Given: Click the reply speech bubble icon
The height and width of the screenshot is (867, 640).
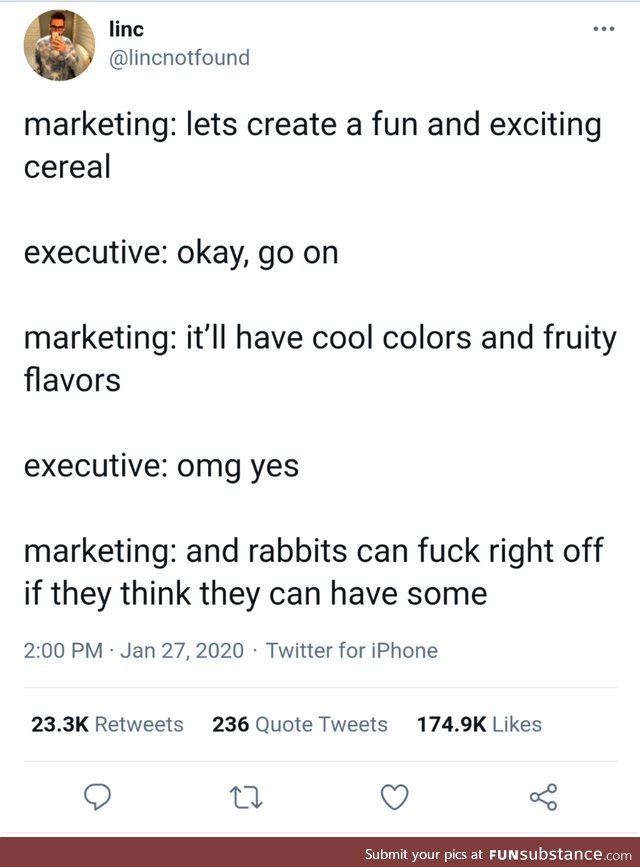Looking at the screenshot, I should coord(95,796).
